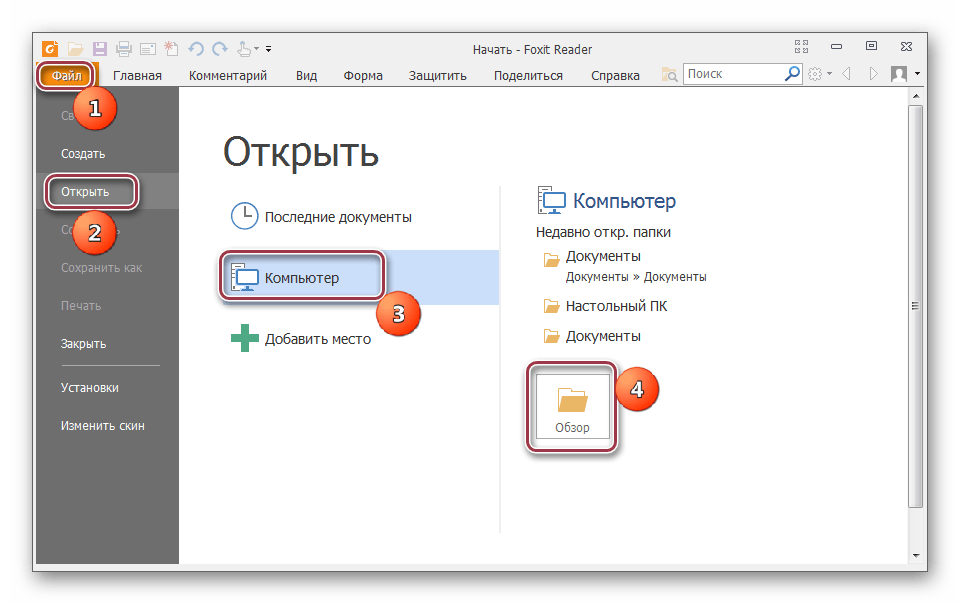
Task: Click the Hand tool touch-mode icon
Action: 244,48
